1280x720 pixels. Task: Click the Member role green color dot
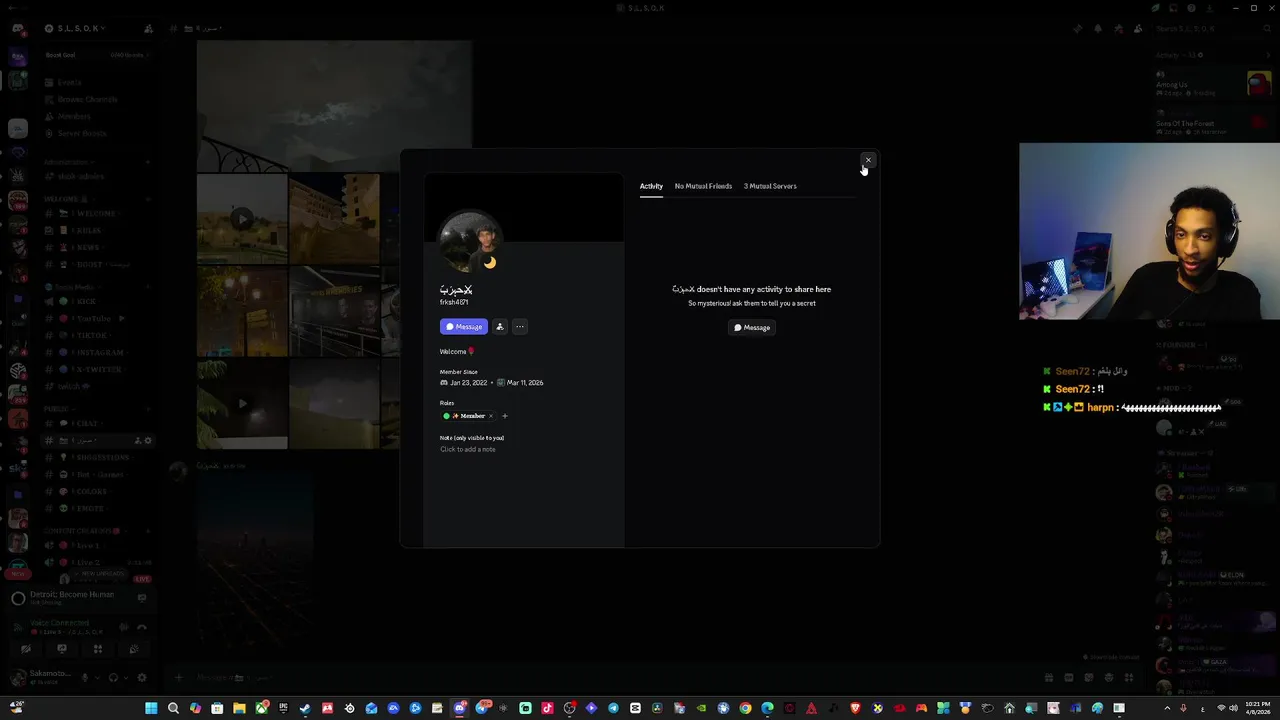coord(447,416)
